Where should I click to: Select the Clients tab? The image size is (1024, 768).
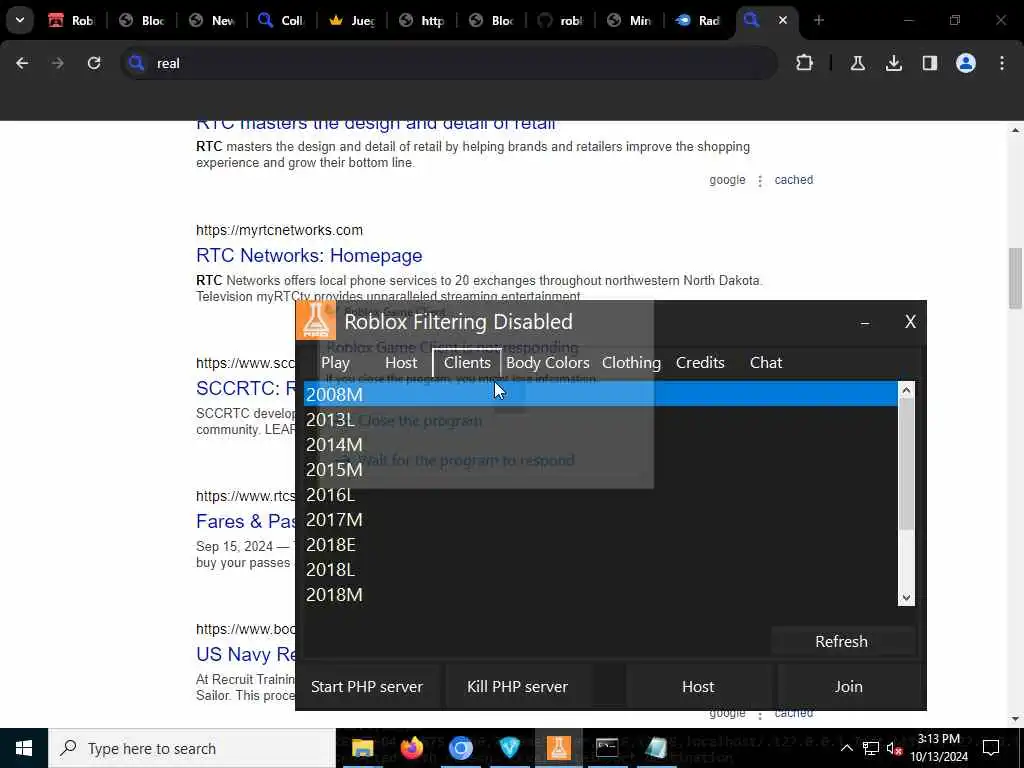(467, 362)
